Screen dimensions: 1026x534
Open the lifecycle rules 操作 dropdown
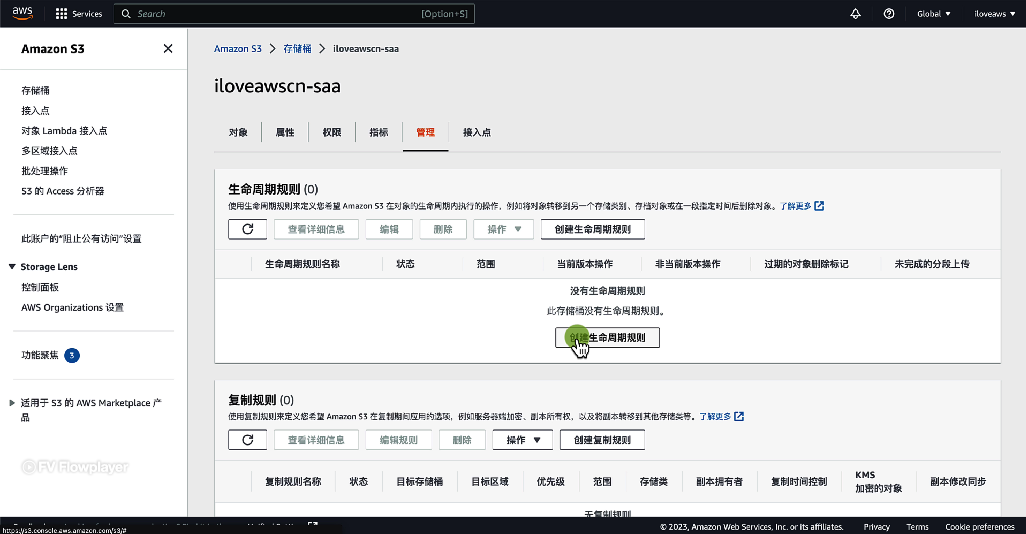[x=503, y=229]
